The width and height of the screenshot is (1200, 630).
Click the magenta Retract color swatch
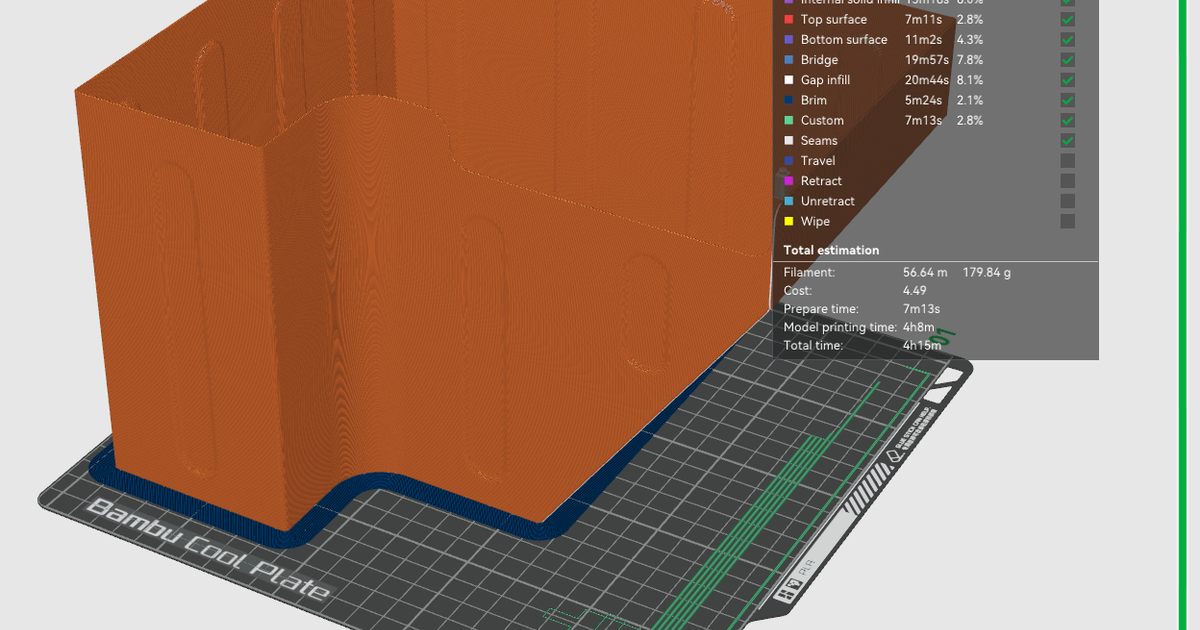(x=789, y=181)
